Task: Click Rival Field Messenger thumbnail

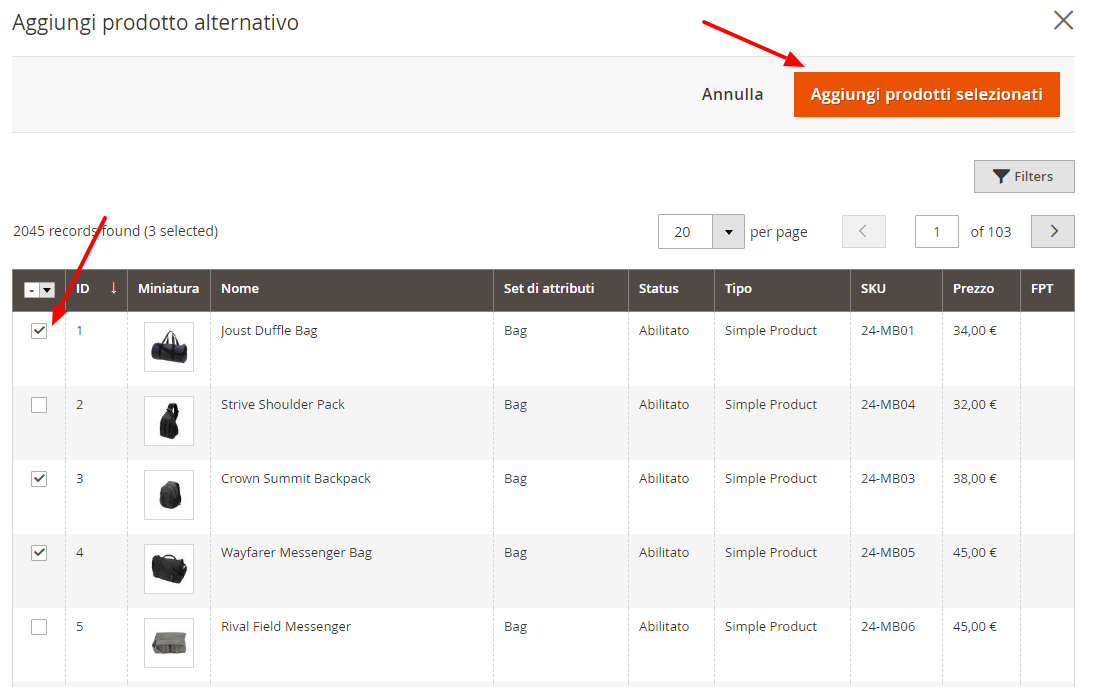Action: (x=169, y=643)
